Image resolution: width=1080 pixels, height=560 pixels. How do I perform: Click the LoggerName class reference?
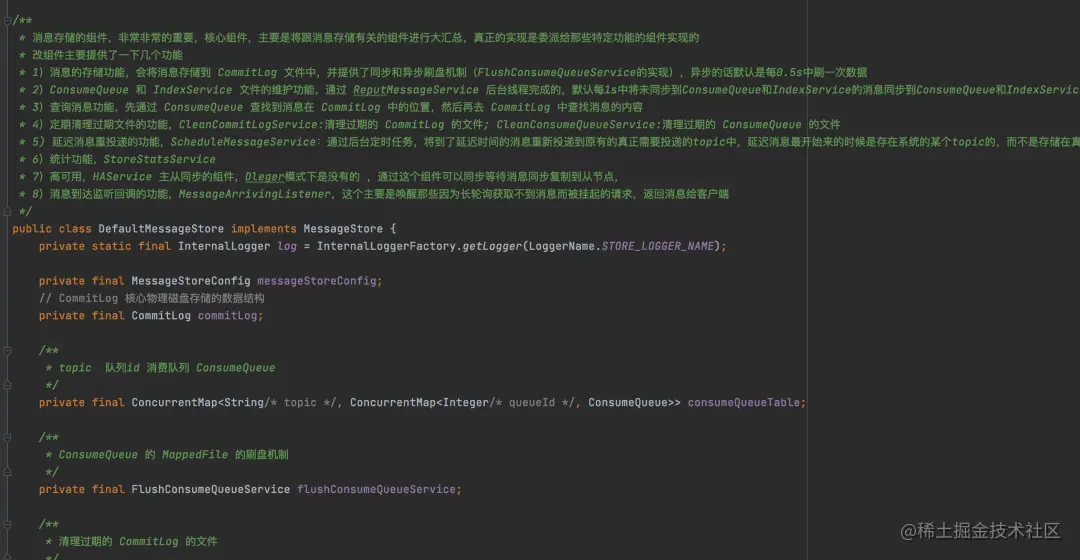point(561,246)
